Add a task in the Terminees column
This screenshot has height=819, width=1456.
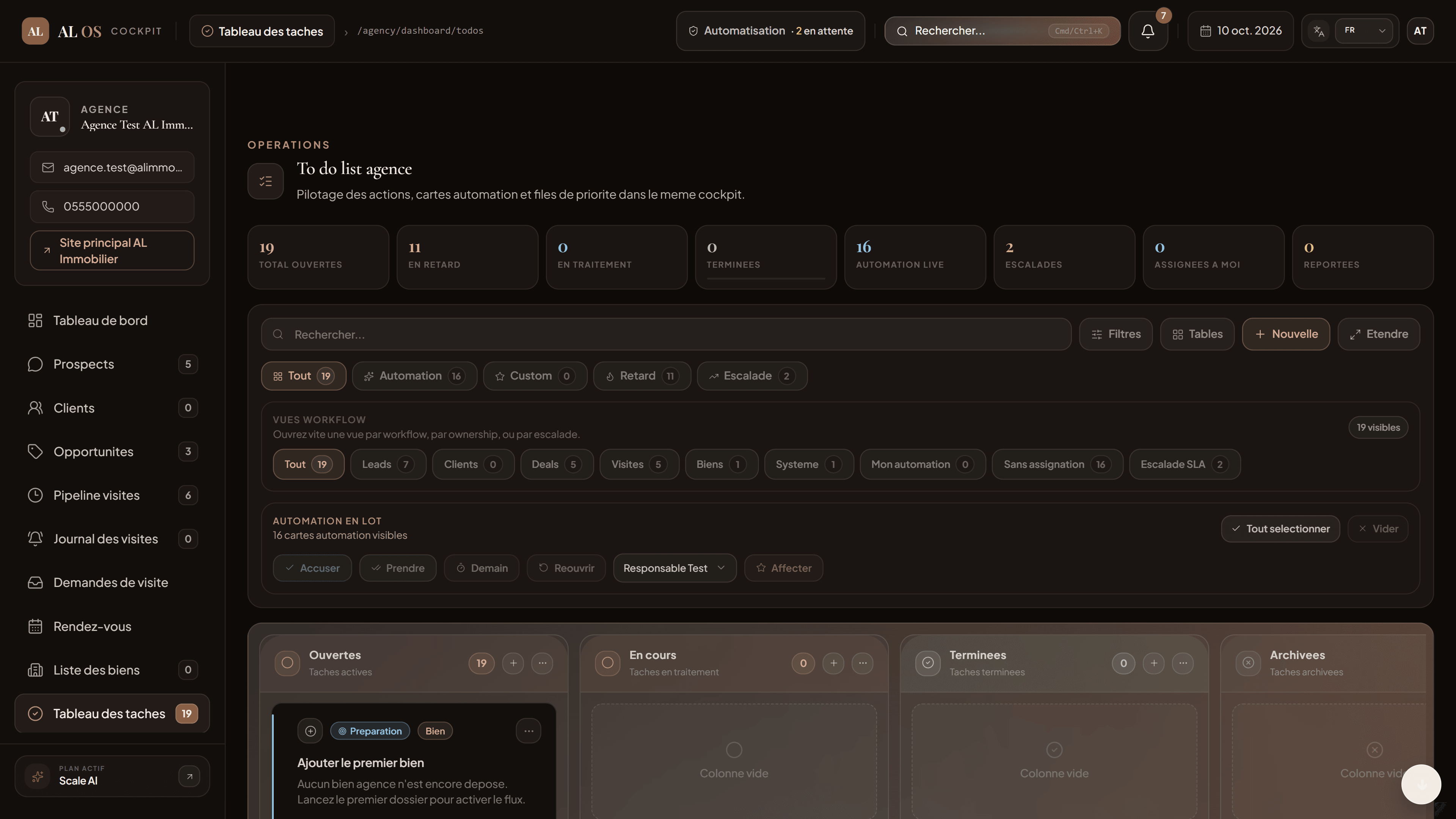[1153, 663]
